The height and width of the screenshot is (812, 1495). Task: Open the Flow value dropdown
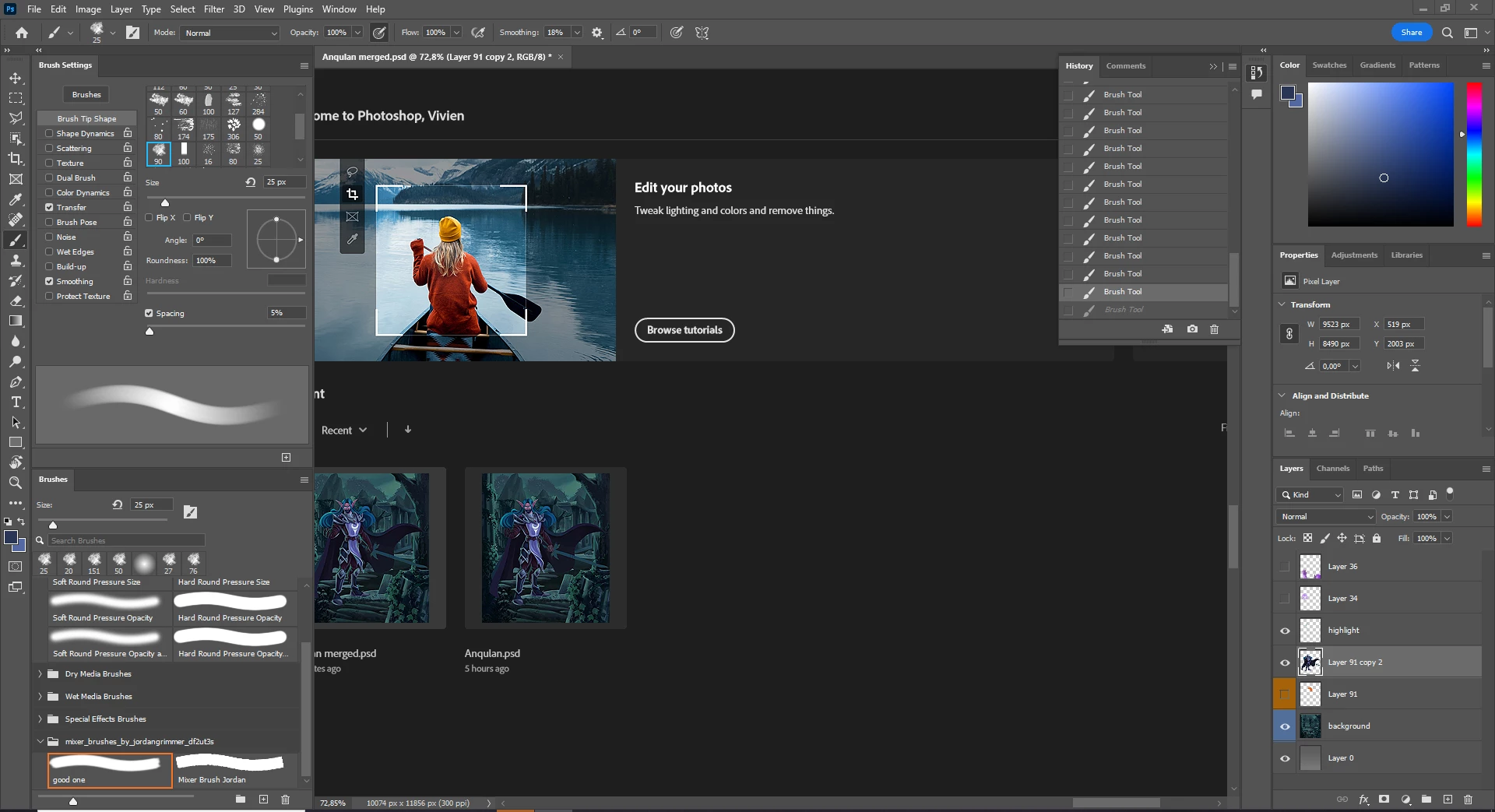[456, 33]
